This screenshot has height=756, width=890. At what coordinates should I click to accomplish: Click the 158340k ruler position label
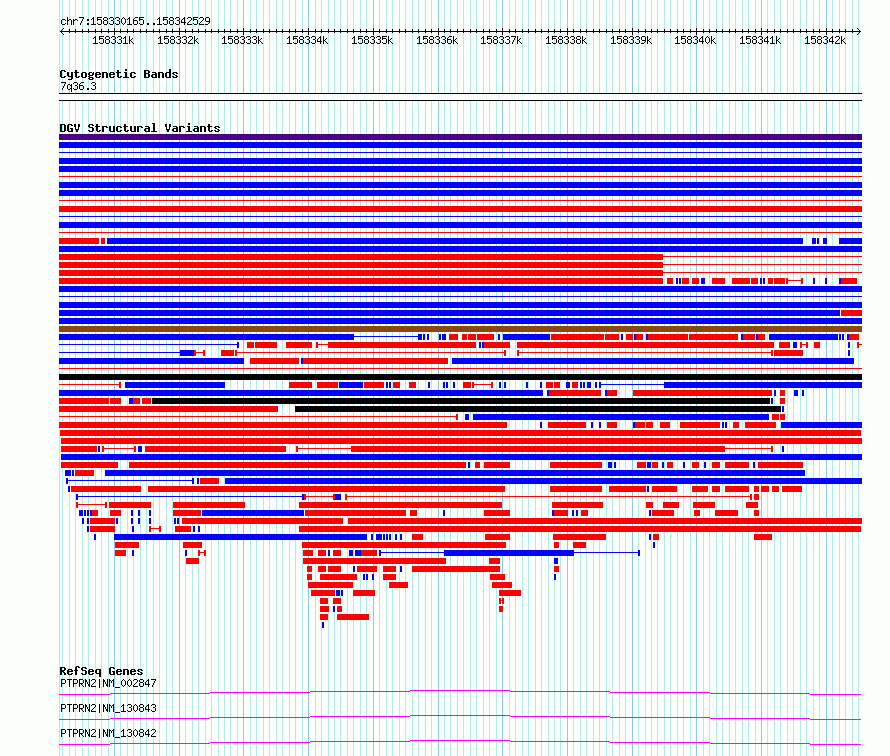click(695, 40)
